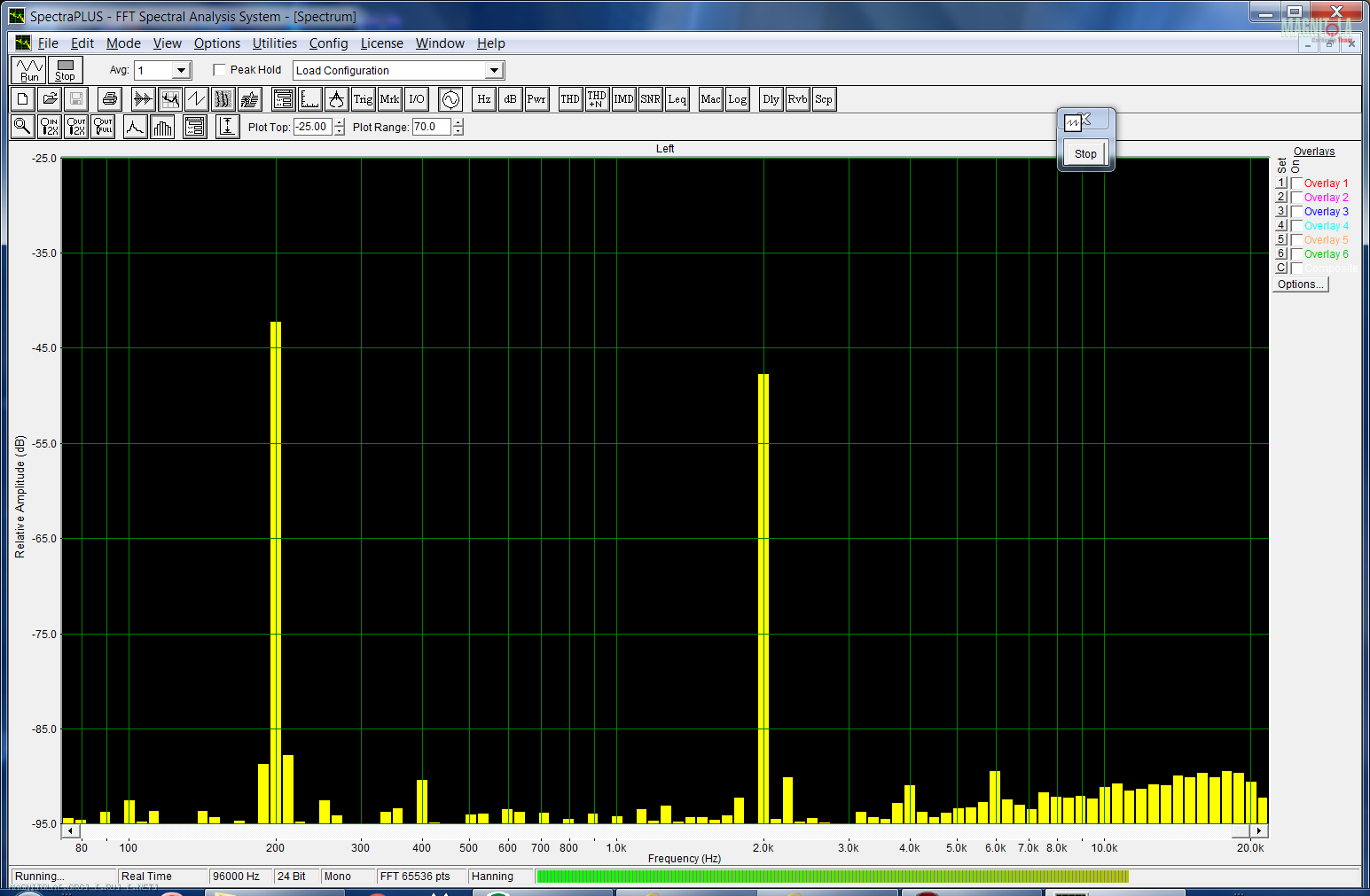This screenshot has height=896, width=1370.
Task: Enable Overlay 6 checkbox
Action: 1296,254
